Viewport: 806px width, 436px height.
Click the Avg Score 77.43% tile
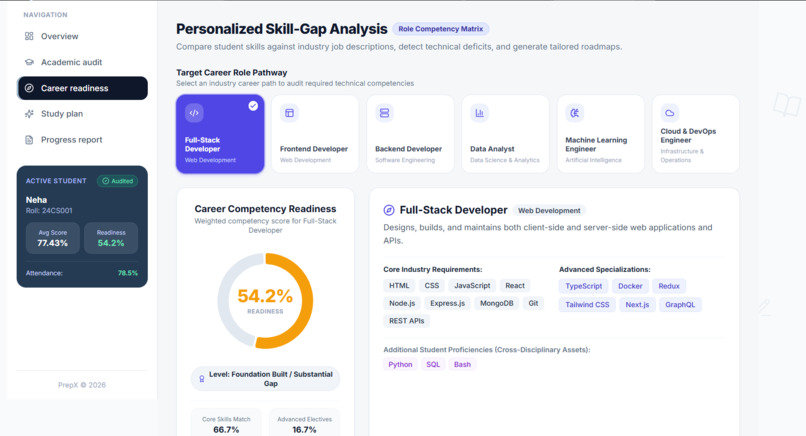pyautogui.click(x=52, y=238)
